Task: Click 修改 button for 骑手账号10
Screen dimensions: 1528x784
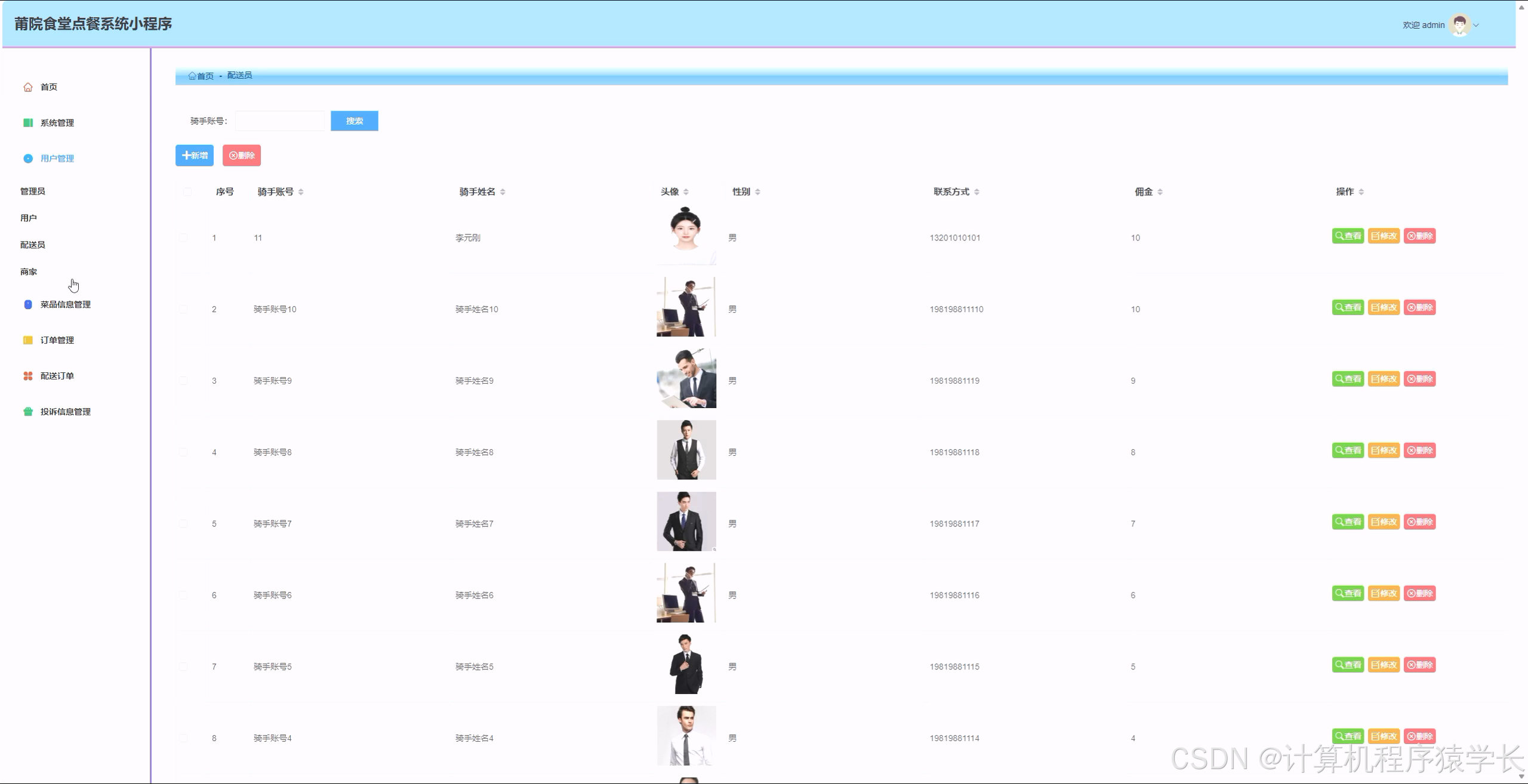Action: tap(1384, 308)
